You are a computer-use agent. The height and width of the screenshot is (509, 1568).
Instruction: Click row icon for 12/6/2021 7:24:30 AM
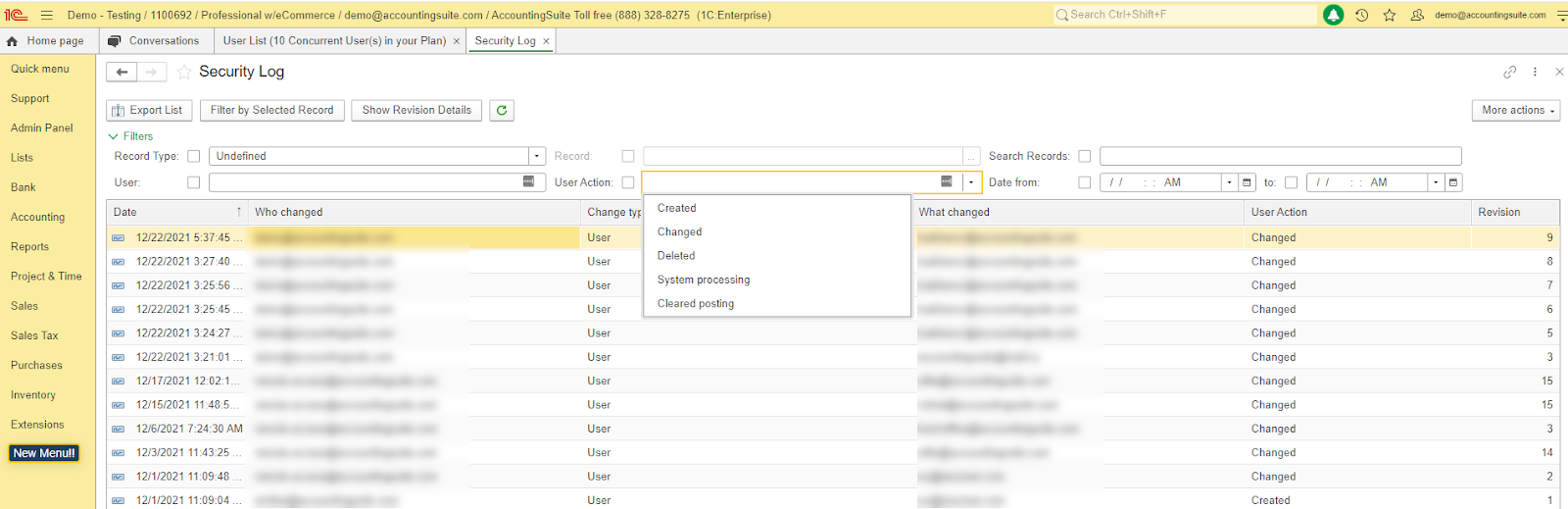point(118,430)
